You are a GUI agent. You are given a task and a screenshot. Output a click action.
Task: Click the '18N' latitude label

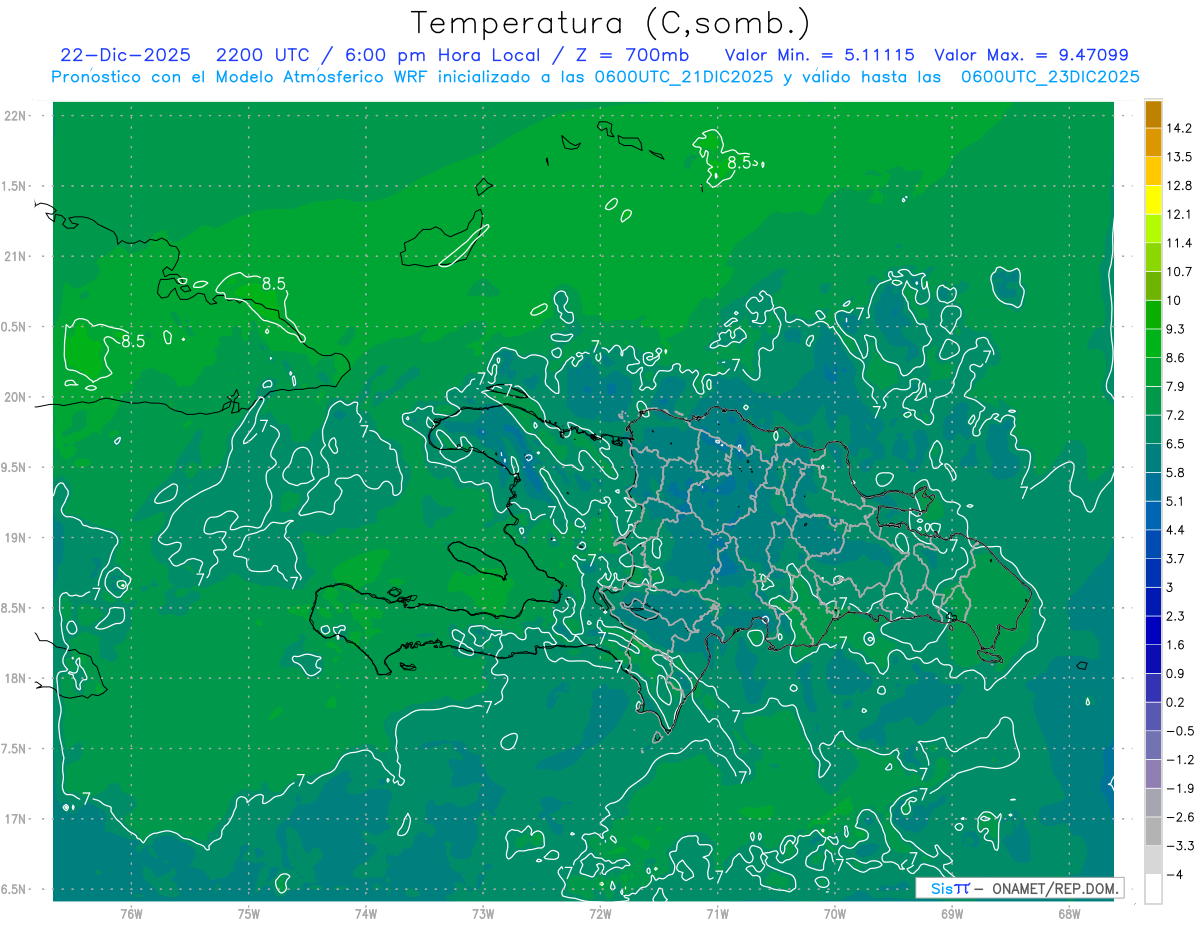coord(17,679)
